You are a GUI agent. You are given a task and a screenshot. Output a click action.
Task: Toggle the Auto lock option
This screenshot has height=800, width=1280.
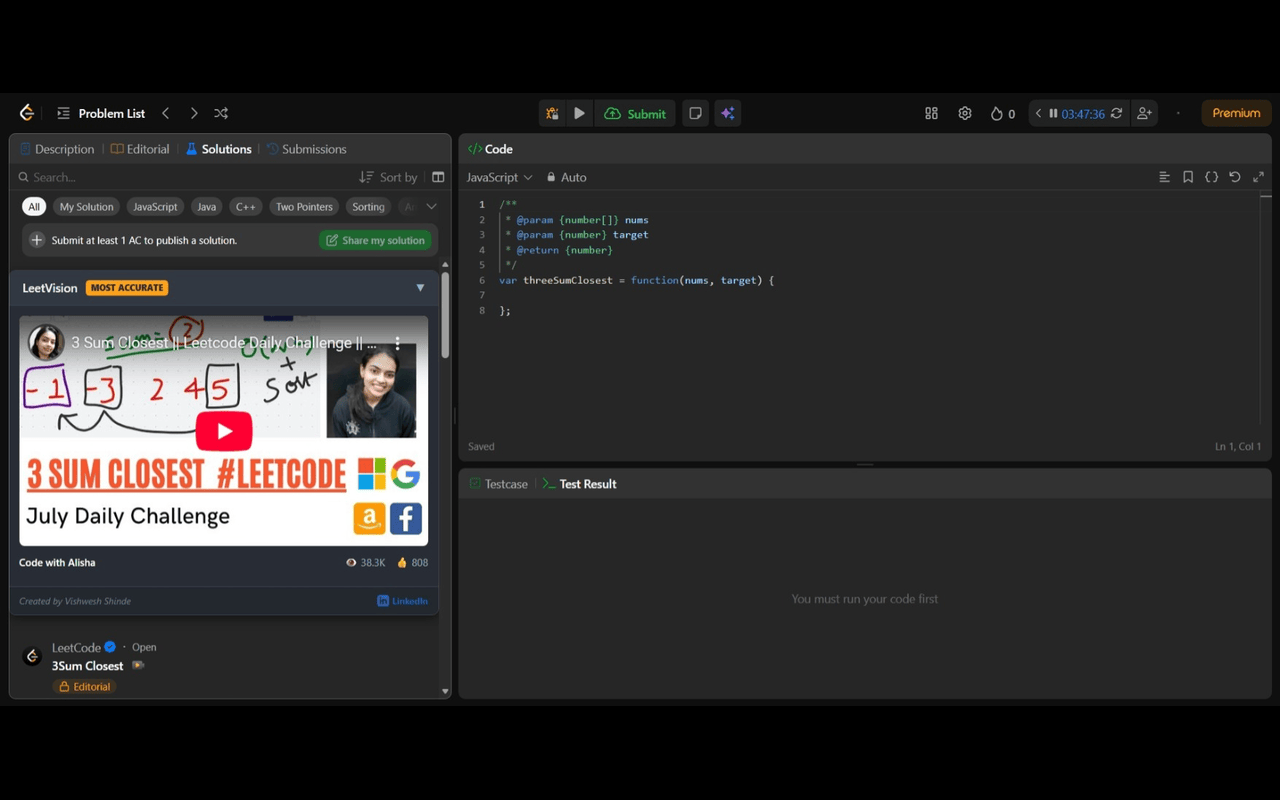(566, 177)
